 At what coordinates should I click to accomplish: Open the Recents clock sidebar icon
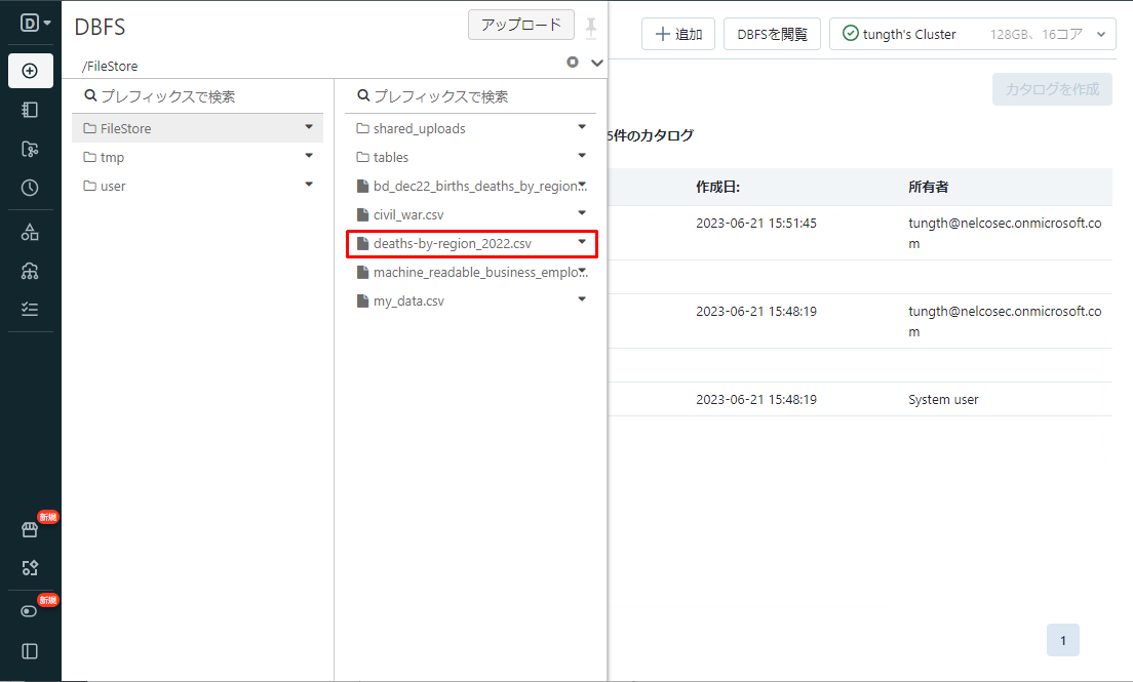pyautogui.click(x=30, y=188)
